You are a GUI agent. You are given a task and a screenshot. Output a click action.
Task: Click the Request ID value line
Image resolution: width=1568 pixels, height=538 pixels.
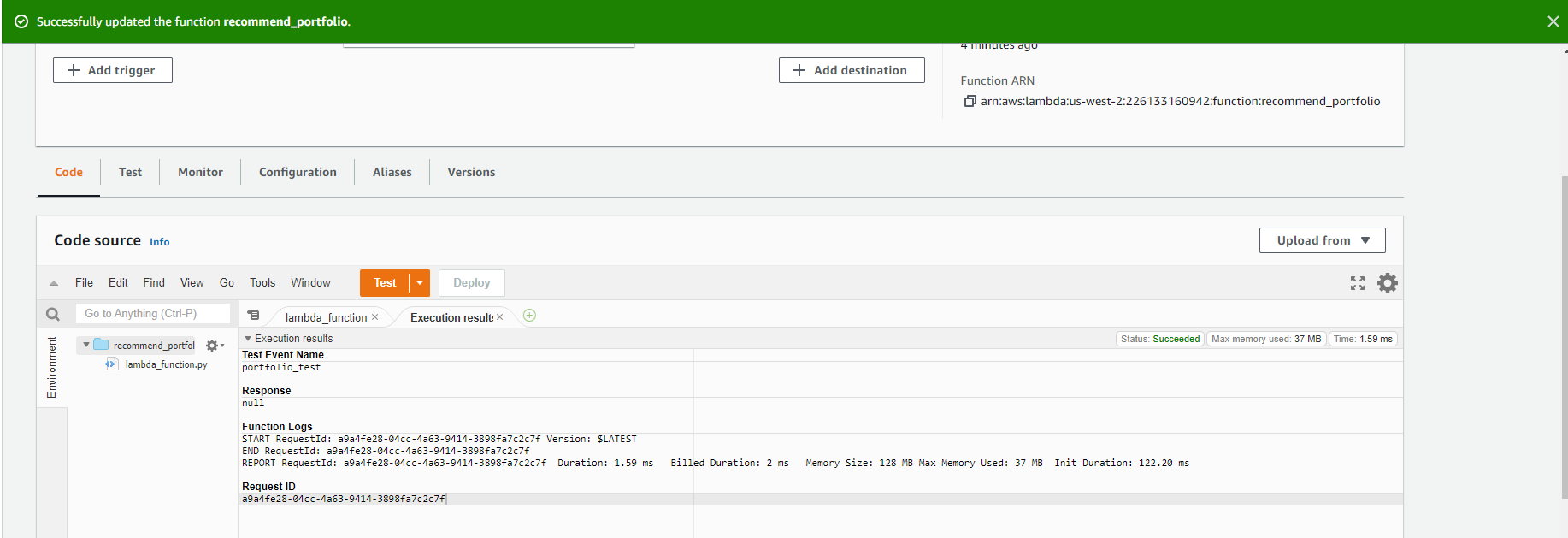coord(344,499)
